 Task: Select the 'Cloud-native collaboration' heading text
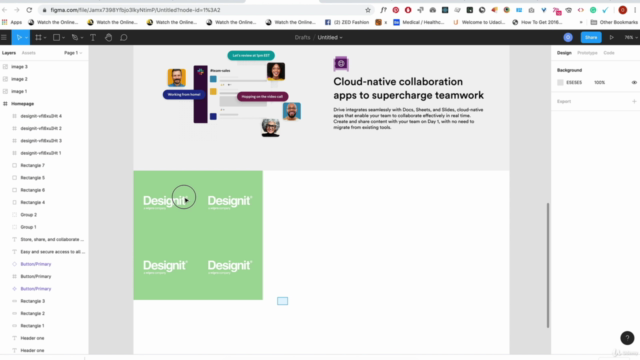click(x=398, y=82)
